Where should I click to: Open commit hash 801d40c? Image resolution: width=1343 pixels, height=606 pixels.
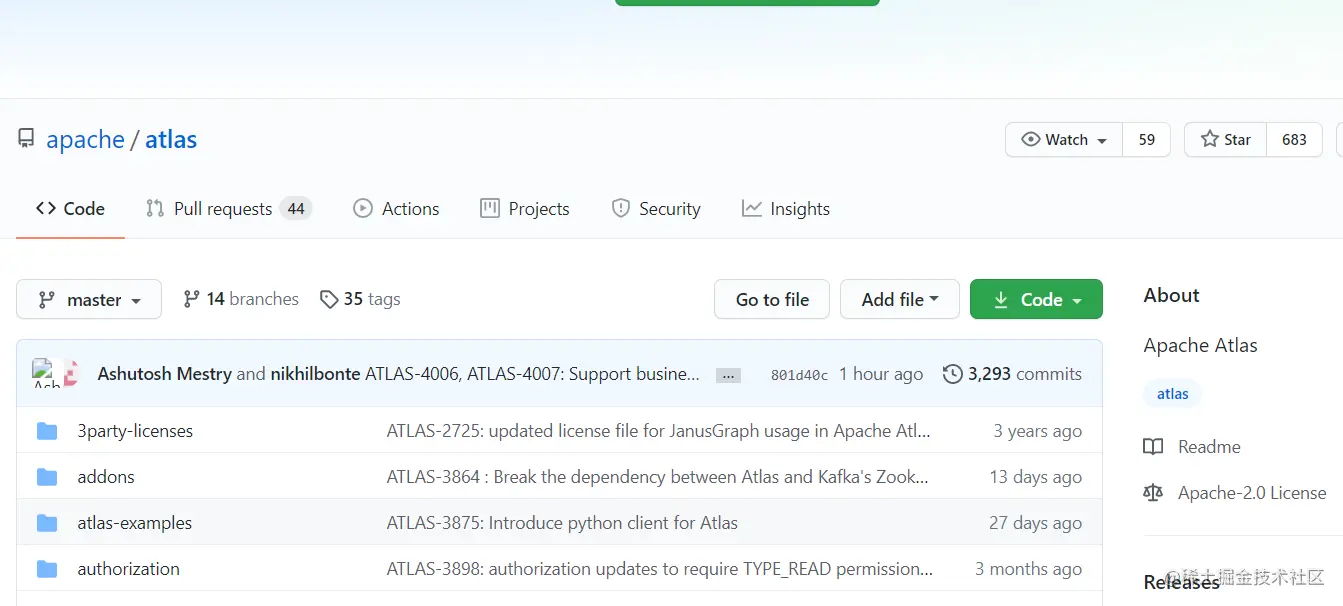pyautogui.click(x=799, y=375)
